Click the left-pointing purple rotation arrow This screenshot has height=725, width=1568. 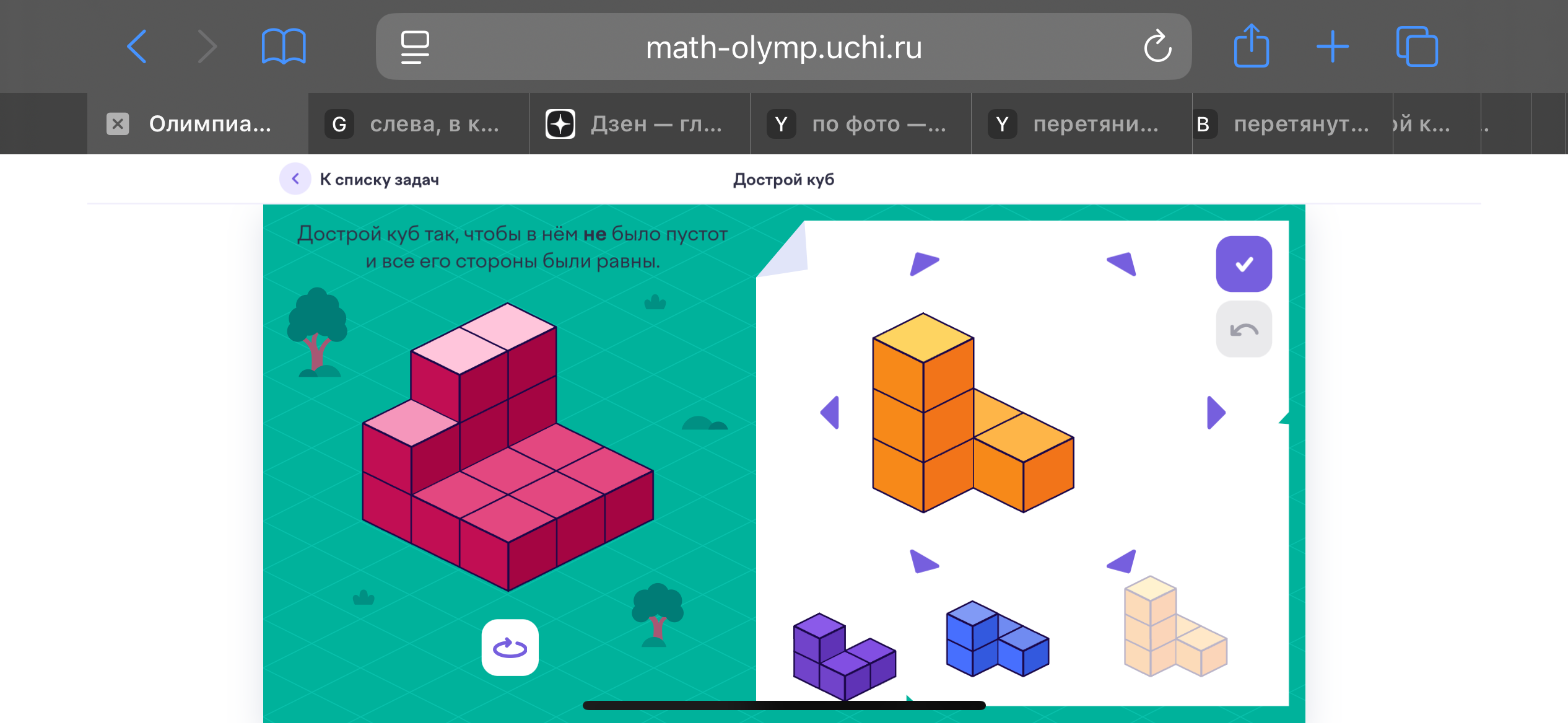pyautogui.click(x=830, y=413)
